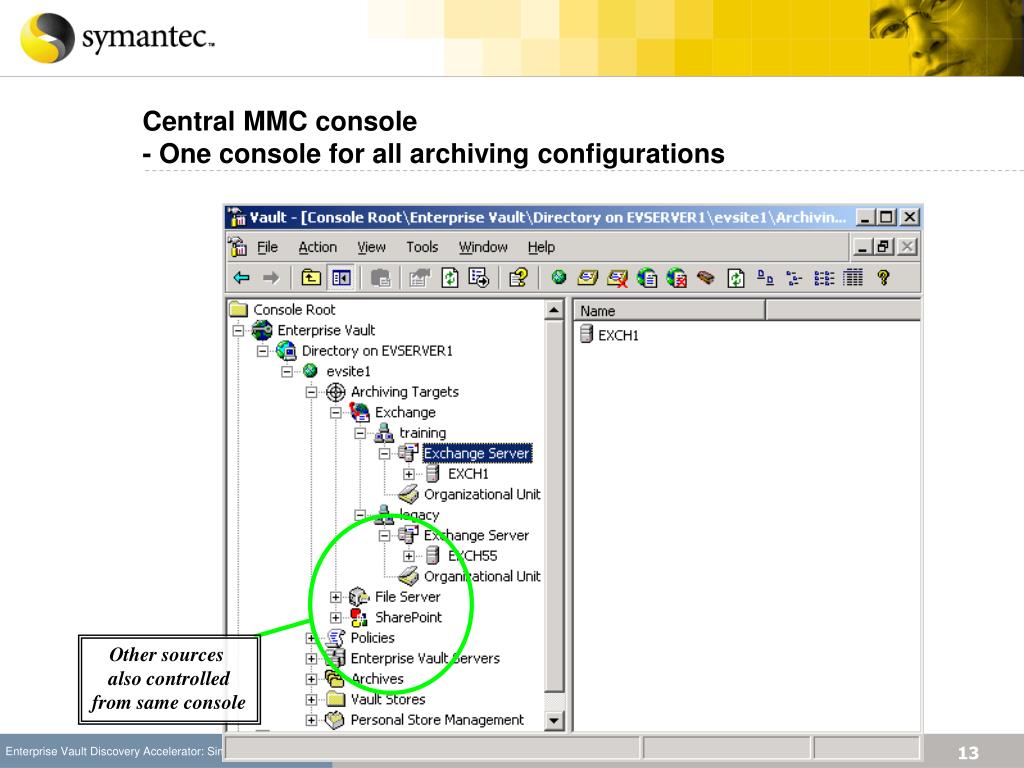Collapse the Enterprise Vault node

click(238, 330)
